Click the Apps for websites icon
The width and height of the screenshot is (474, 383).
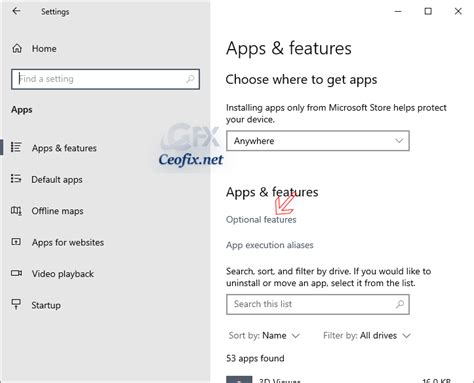pyautogui.click(x=16, y=242)
